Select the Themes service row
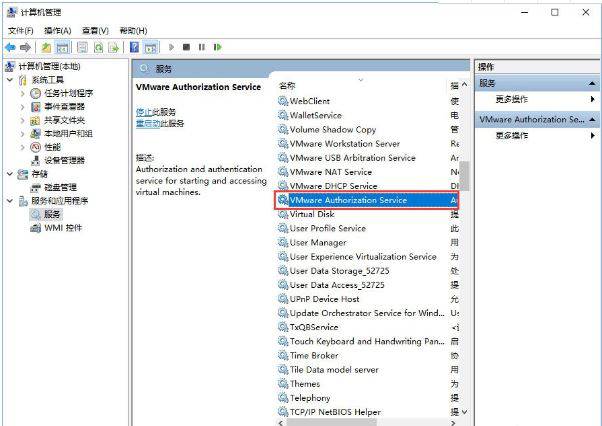Screen dimensions: 602x426 [367, 384]
